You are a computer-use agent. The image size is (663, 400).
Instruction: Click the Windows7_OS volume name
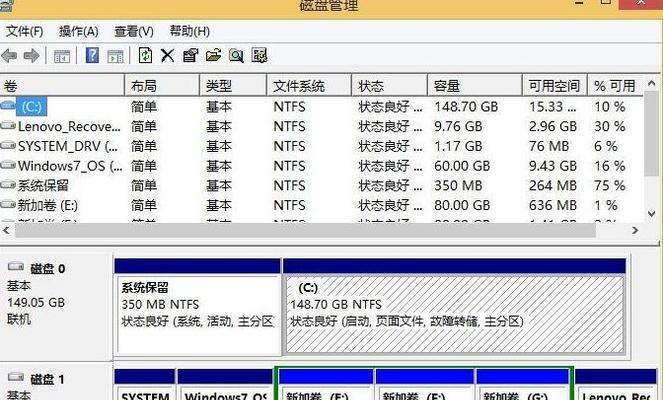[70, 166]
